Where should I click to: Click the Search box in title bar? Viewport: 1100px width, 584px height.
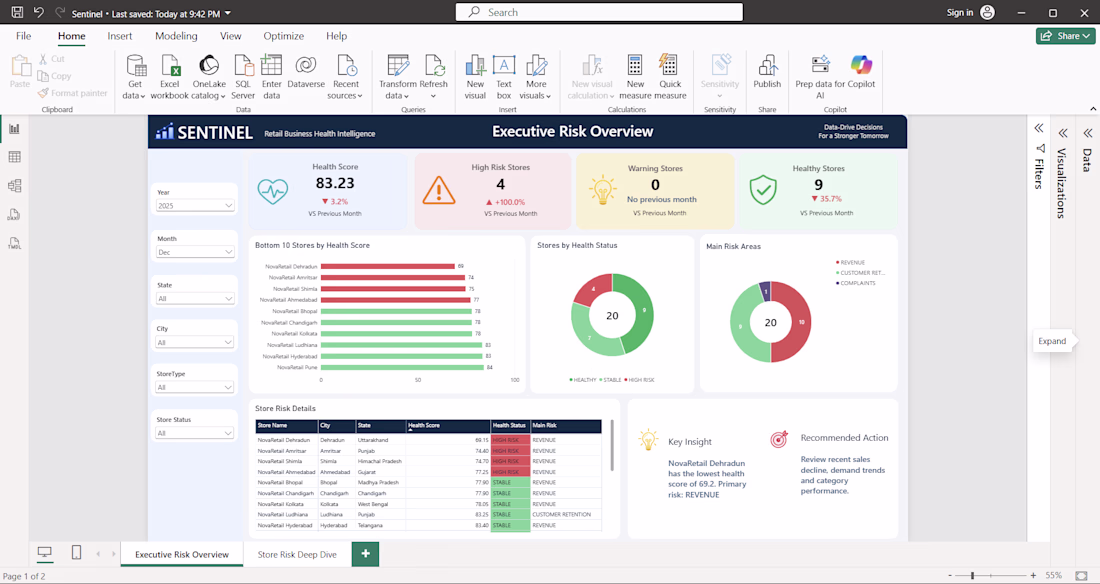(599, 12)
